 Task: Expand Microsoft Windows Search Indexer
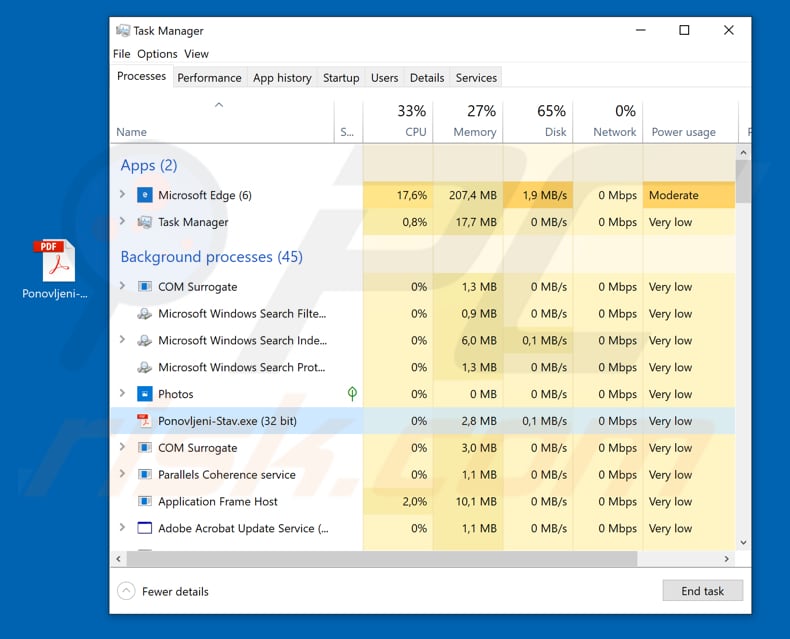point(122,339)
